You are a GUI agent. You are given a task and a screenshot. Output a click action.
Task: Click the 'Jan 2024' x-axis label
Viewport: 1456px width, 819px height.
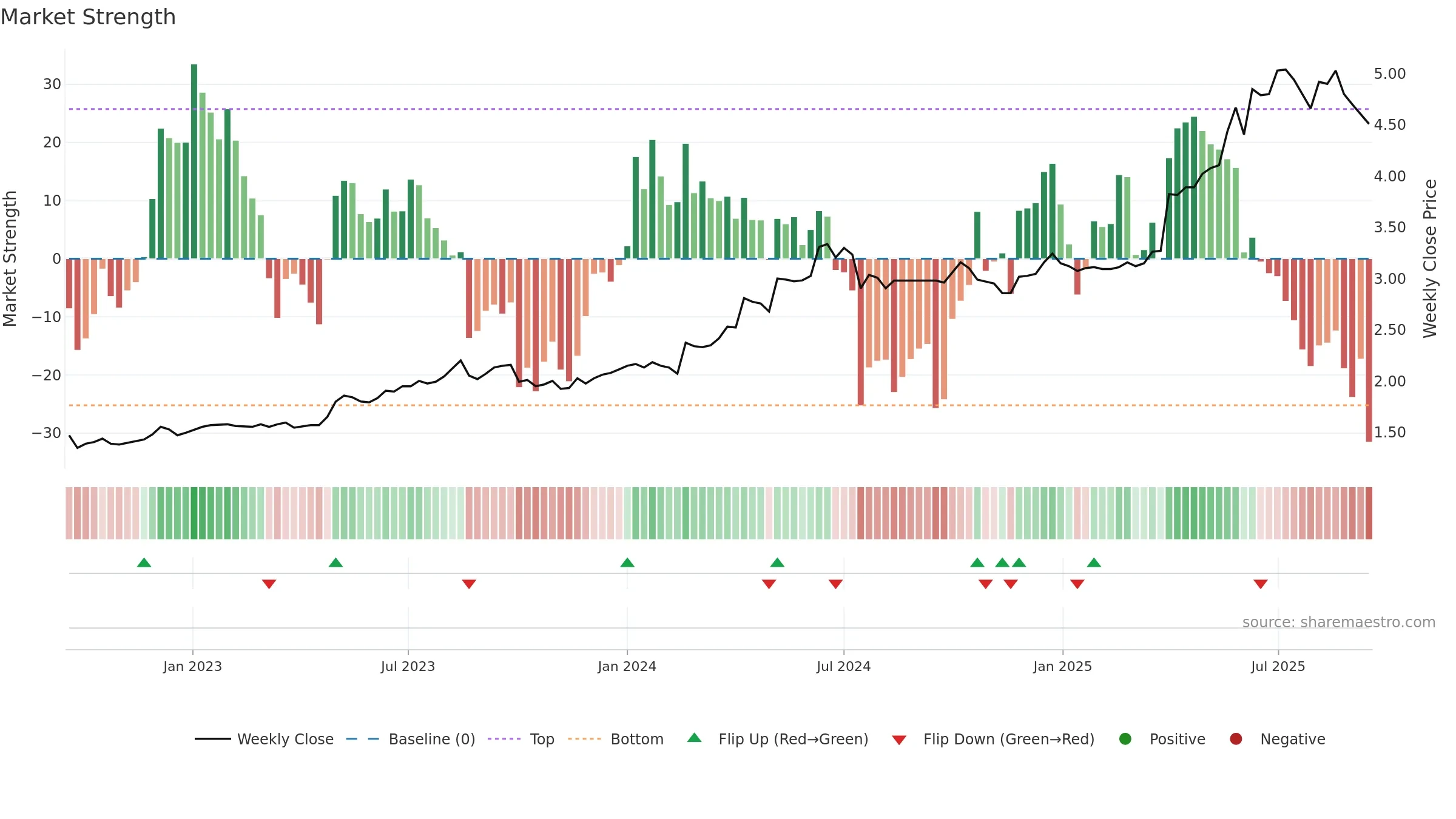(627, 666)
